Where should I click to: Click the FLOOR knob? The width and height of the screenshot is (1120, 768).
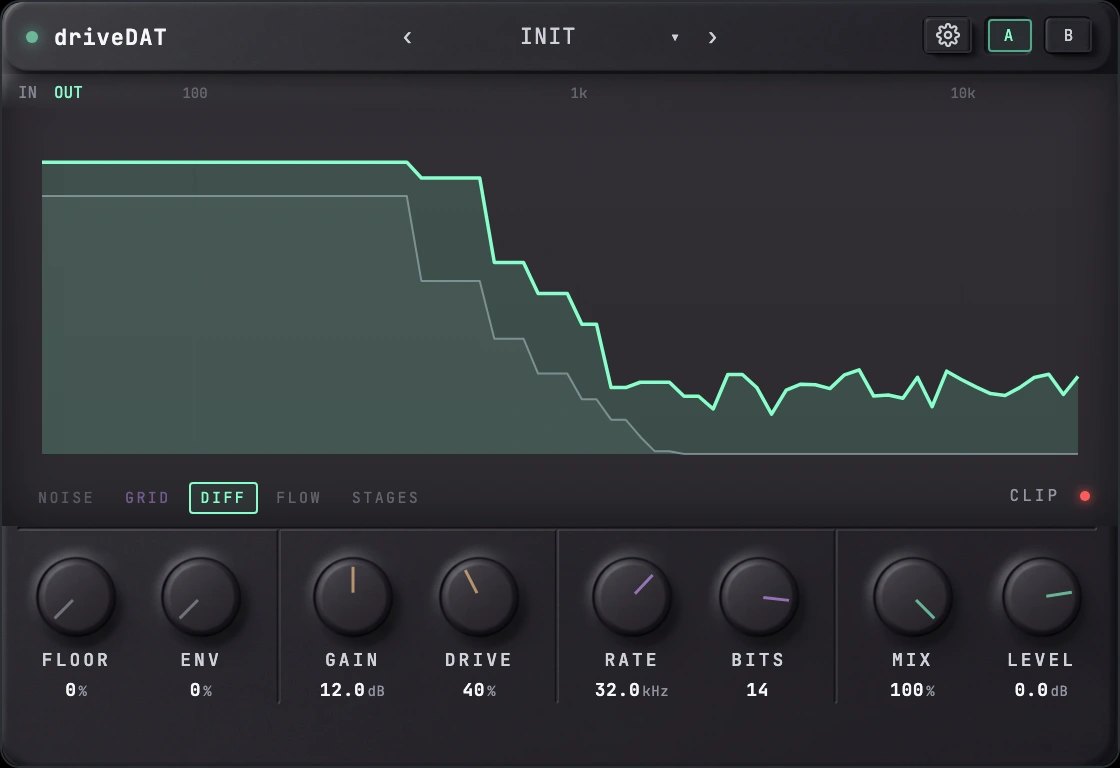(75, 597)
